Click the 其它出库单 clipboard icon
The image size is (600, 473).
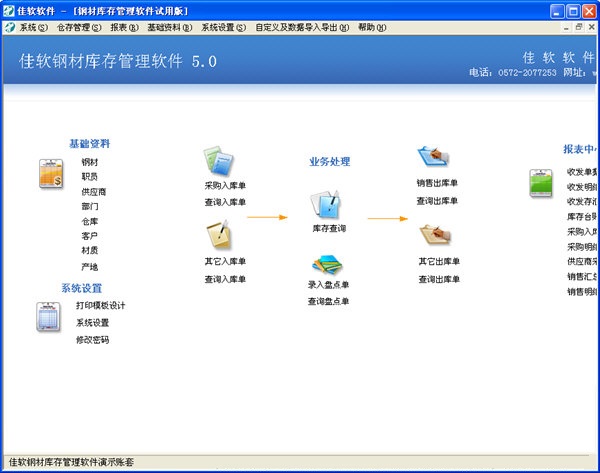click(x=435, y=235)
